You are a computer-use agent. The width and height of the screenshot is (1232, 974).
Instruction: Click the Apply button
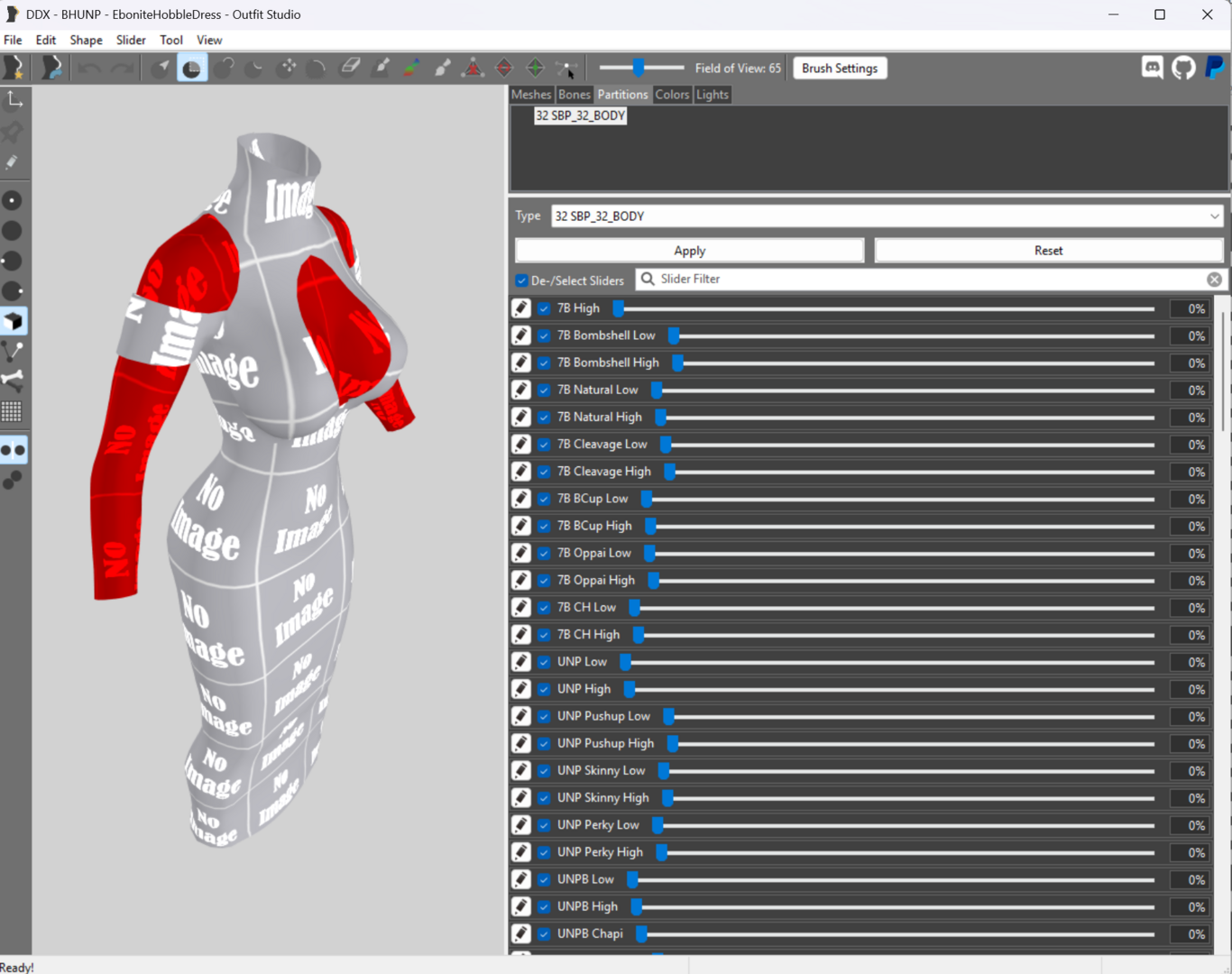click(690, 251)
